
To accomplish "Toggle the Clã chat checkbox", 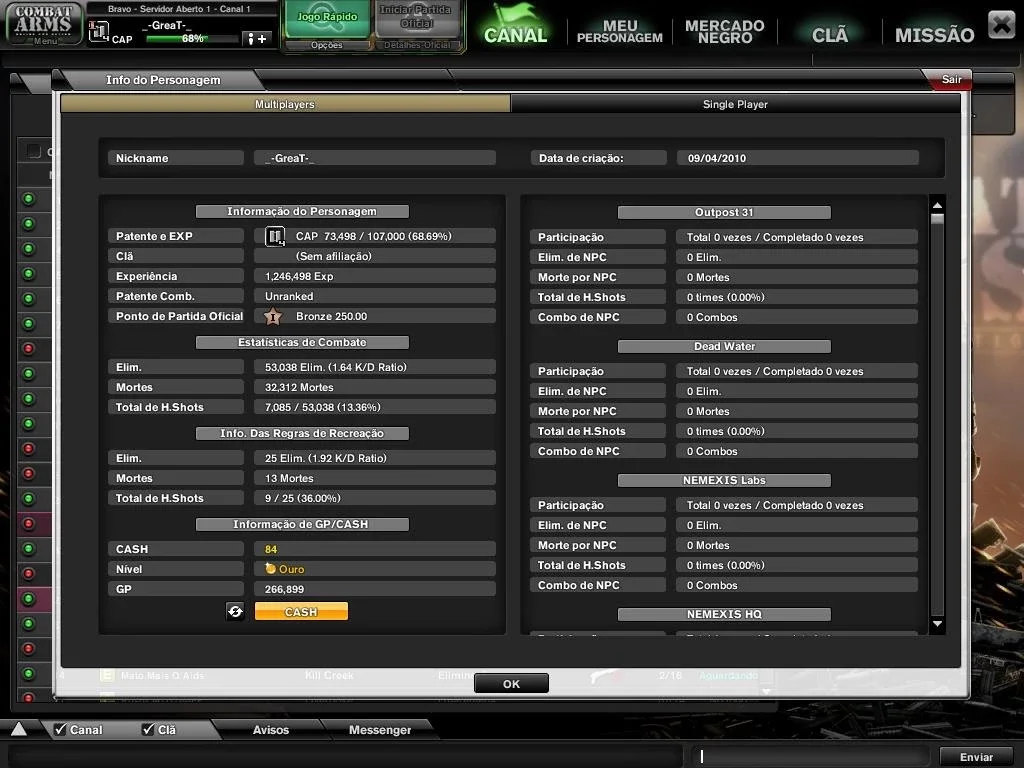I will click(148, 729).
